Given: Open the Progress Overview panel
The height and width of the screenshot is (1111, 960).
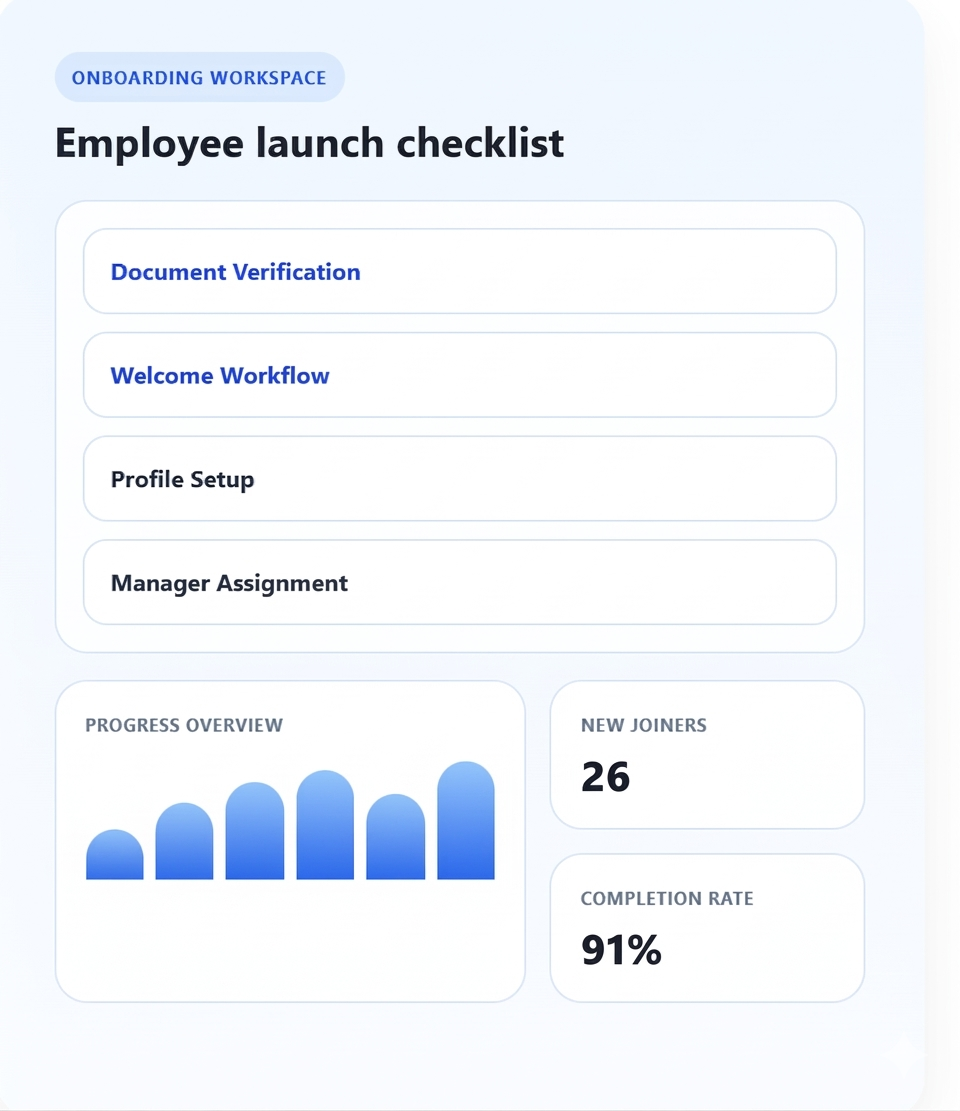Looking at the screenshot, I should [290, 840].
